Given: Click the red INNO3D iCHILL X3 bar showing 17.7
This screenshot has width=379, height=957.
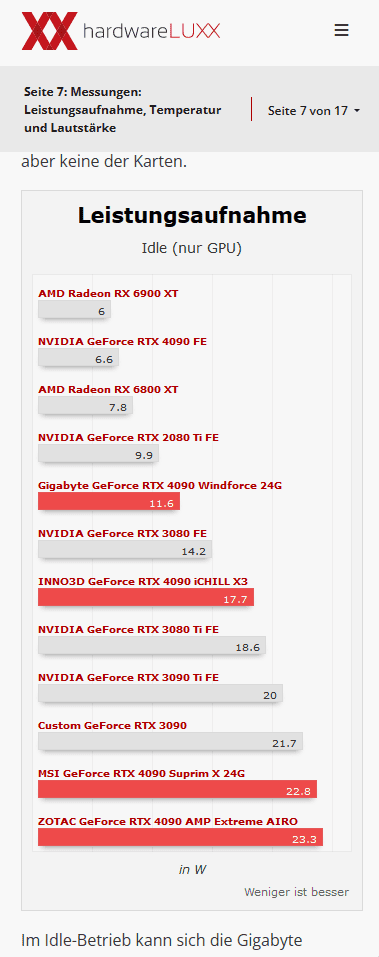Looking at the screenshot, I should (x=146, y=598).
